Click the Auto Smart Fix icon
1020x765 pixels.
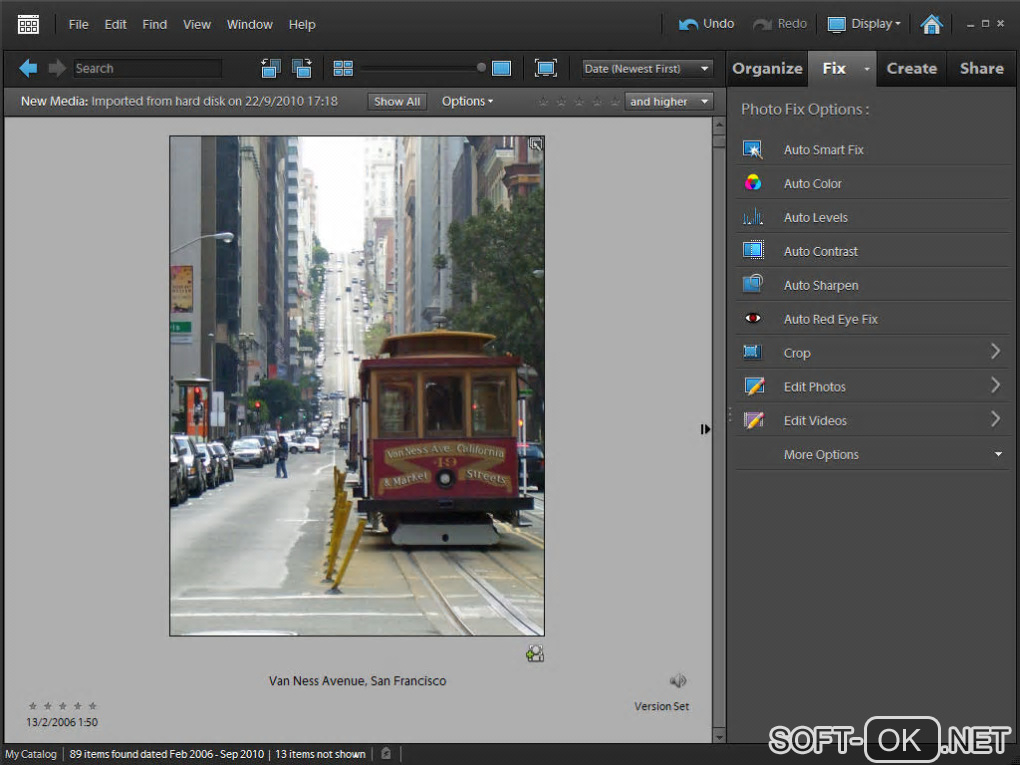tap(753, 150)
